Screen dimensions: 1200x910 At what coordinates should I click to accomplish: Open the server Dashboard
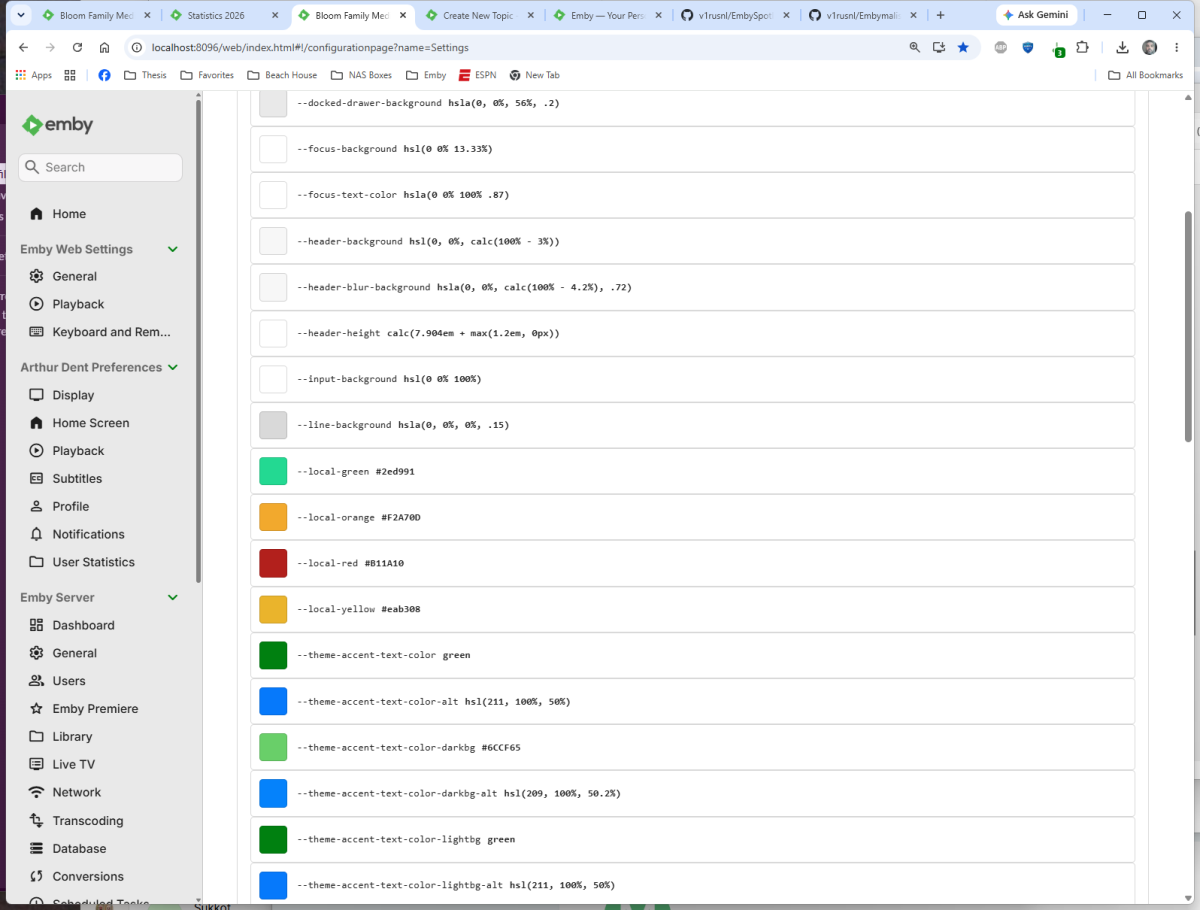pos(83,625)
